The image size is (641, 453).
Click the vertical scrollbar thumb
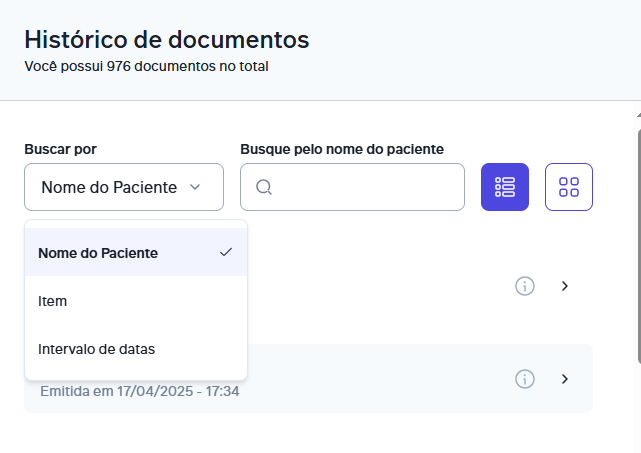pos(639,245)
